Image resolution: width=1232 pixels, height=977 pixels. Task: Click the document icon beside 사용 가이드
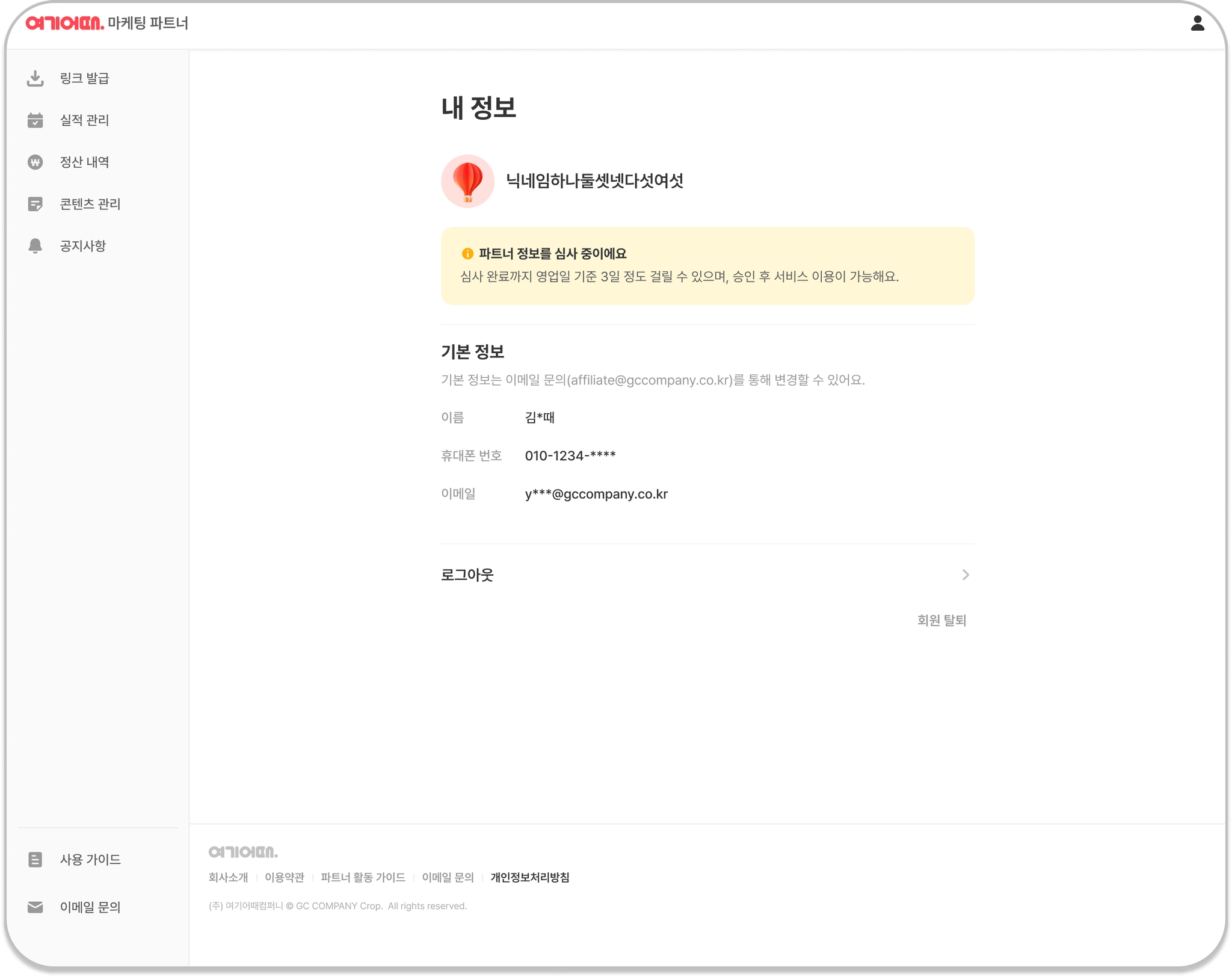[35, 859]
